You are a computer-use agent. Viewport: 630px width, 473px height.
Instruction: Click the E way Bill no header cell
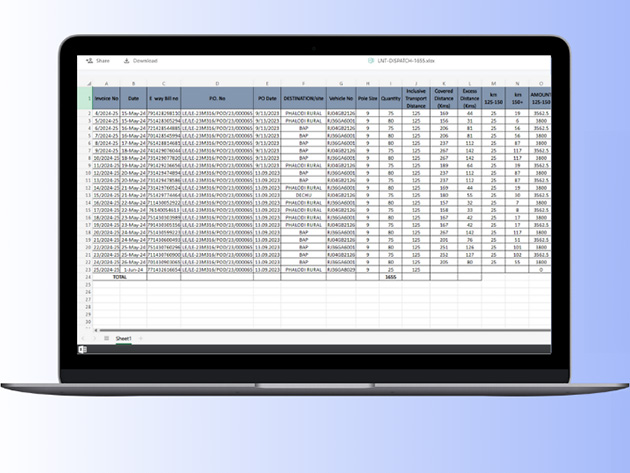pos(165,99)
